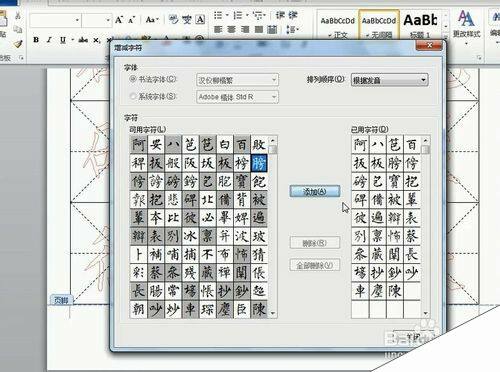Select 布 in the available characters grid
The image size is (500, 372).
pyautogui.click(x=225, y=254)
